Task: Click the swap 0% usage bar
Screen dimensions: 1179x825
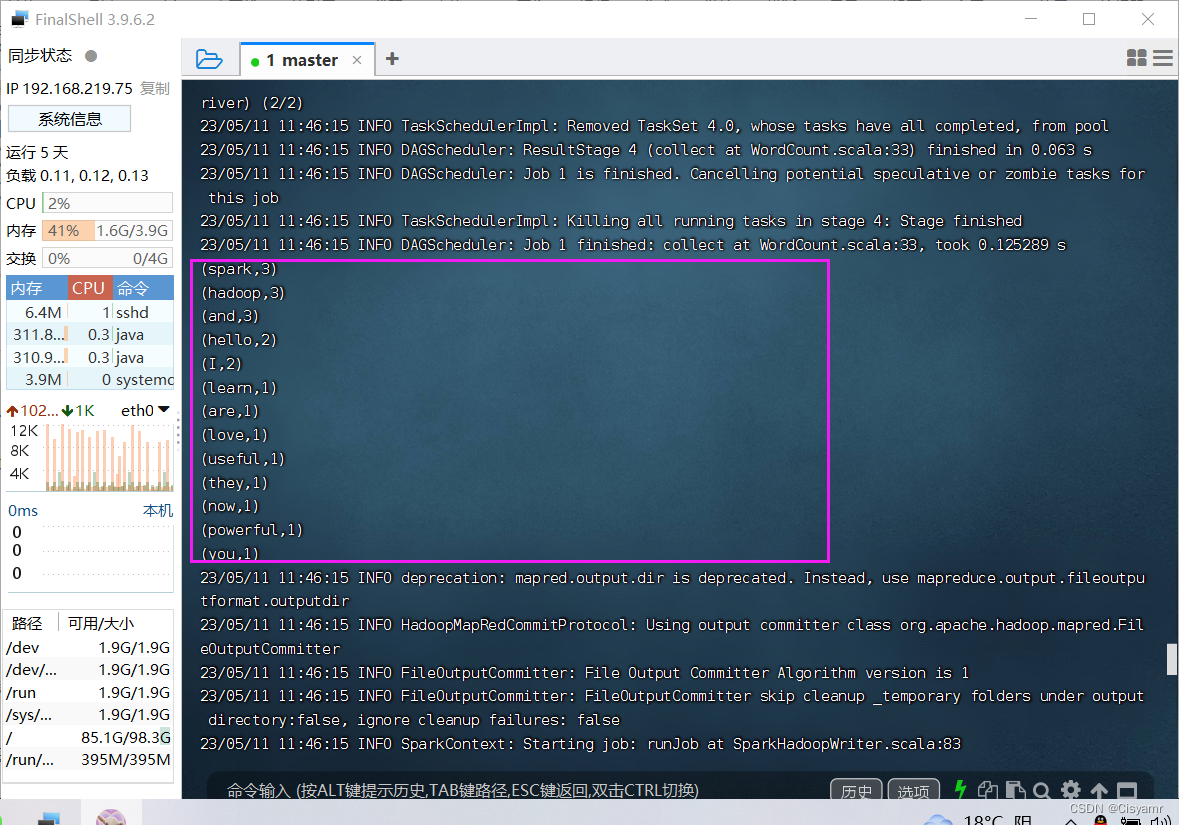Action: click(108, 259)
